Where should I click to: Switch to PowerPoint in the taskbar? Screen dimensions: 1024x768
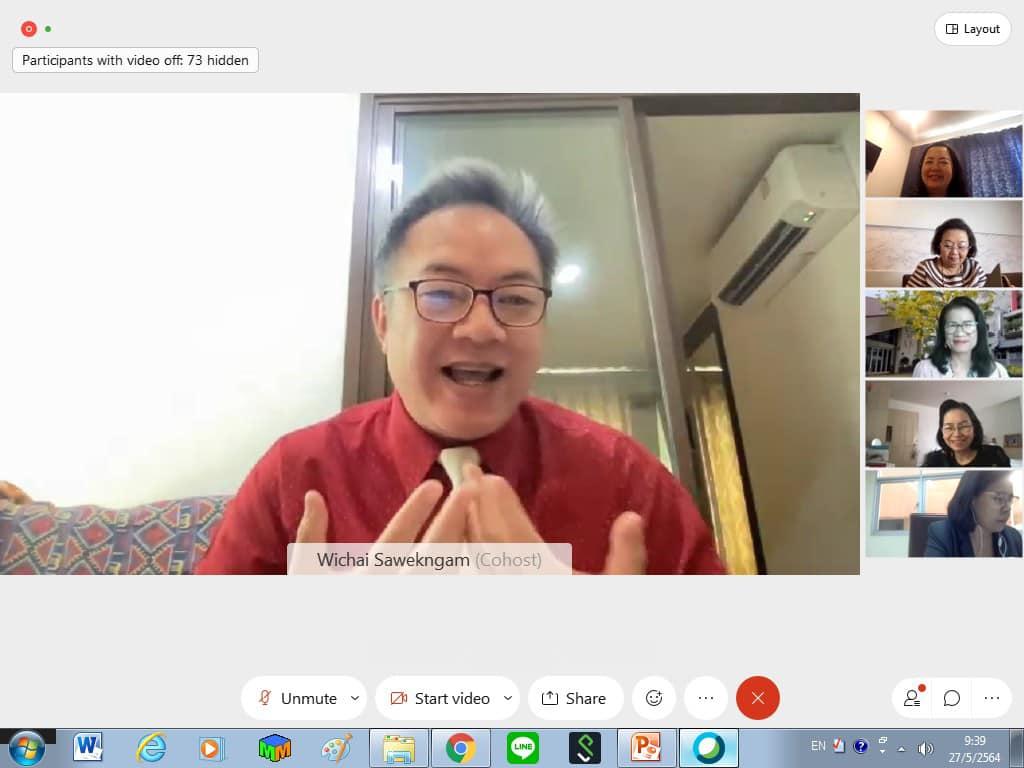[647, 748]
